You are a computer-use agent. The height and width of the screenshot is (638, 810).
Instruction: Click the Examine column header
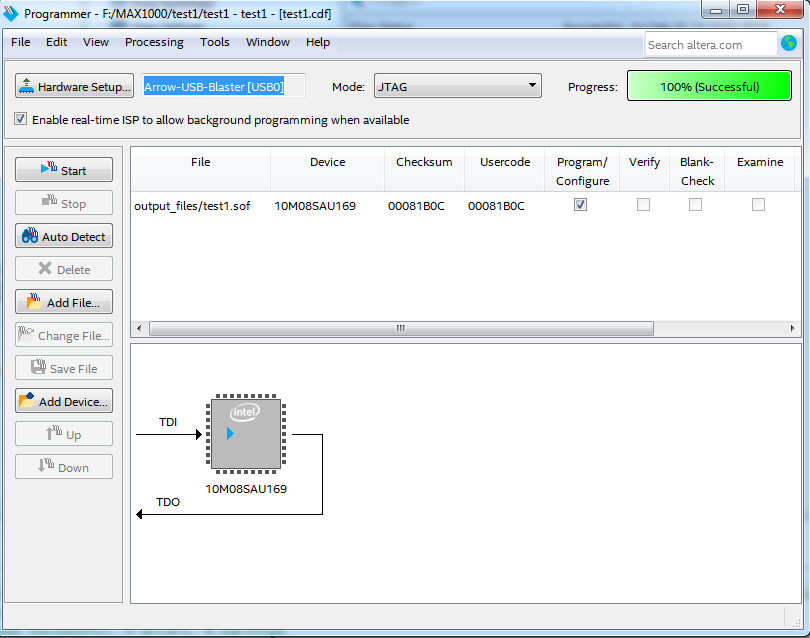click(759, 170)
